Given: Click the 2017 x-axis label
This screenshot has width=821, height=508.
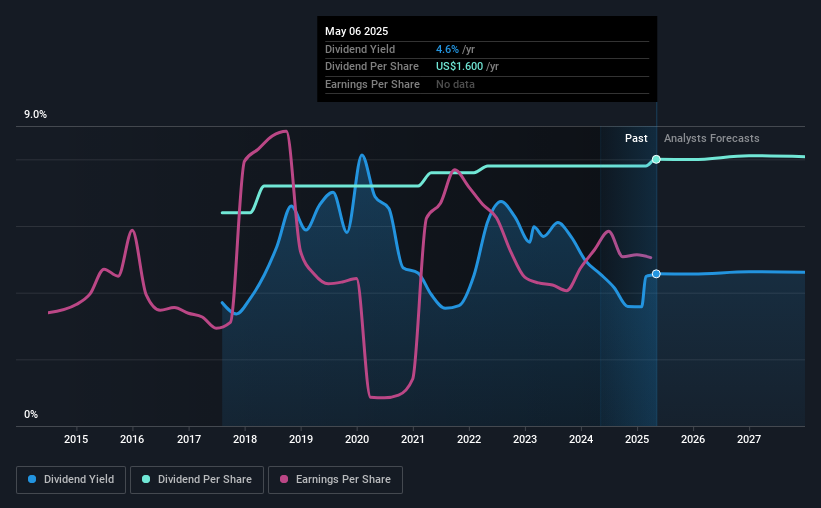Looking at the screenshot, I should click(x=188, y=439).
